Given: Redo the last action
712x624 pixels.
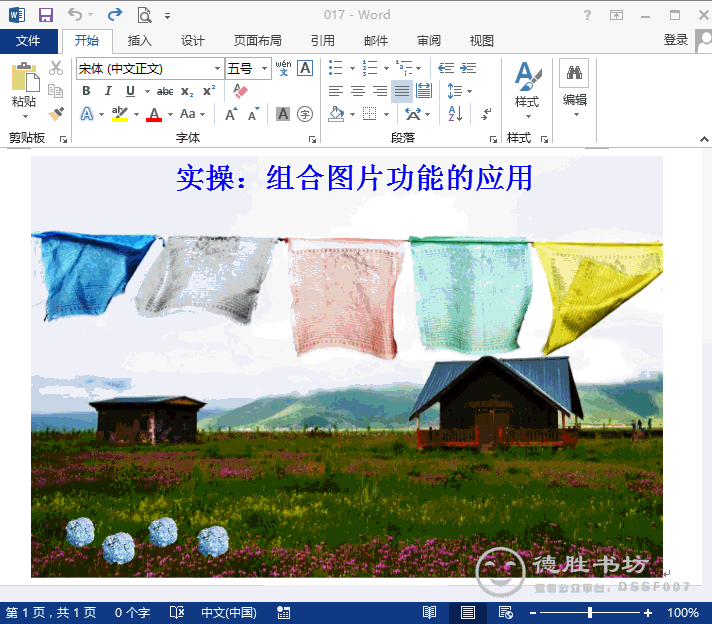Looking at the screenshot, I should pos(115,15).
